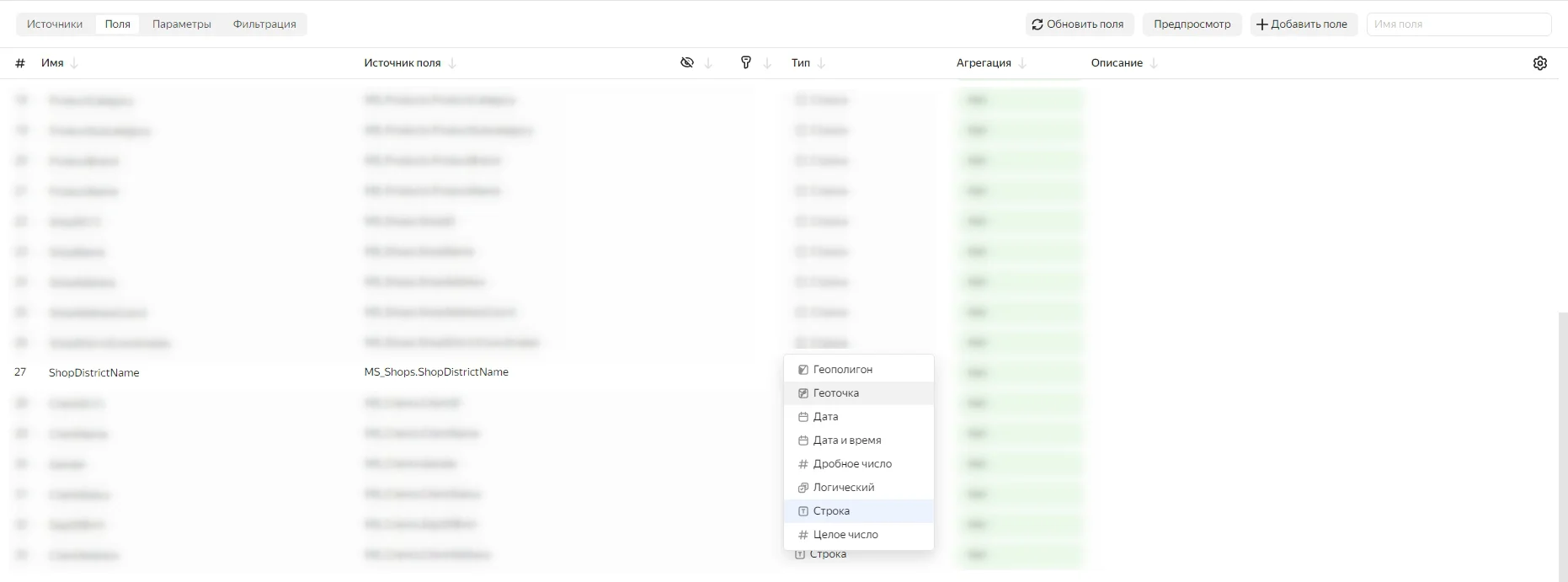Click the crossed-out eye icon in header

pos(687,62)
